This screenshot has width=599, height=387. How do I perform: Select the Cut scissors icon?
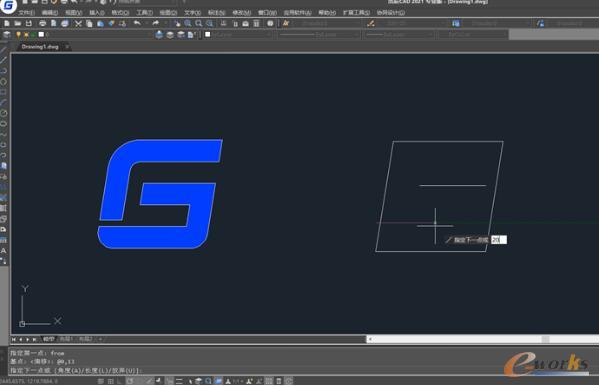pyautogui.click(x=78, y=24)
